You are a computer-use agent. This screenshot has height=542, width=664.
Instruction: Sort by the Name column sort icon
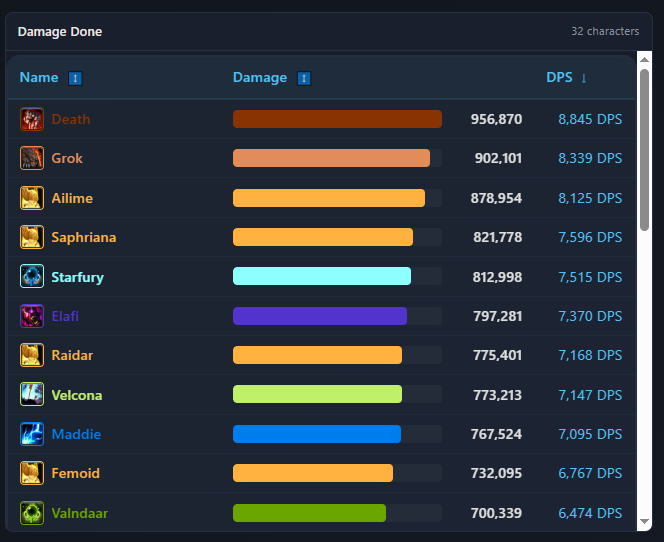pos(75,78)
